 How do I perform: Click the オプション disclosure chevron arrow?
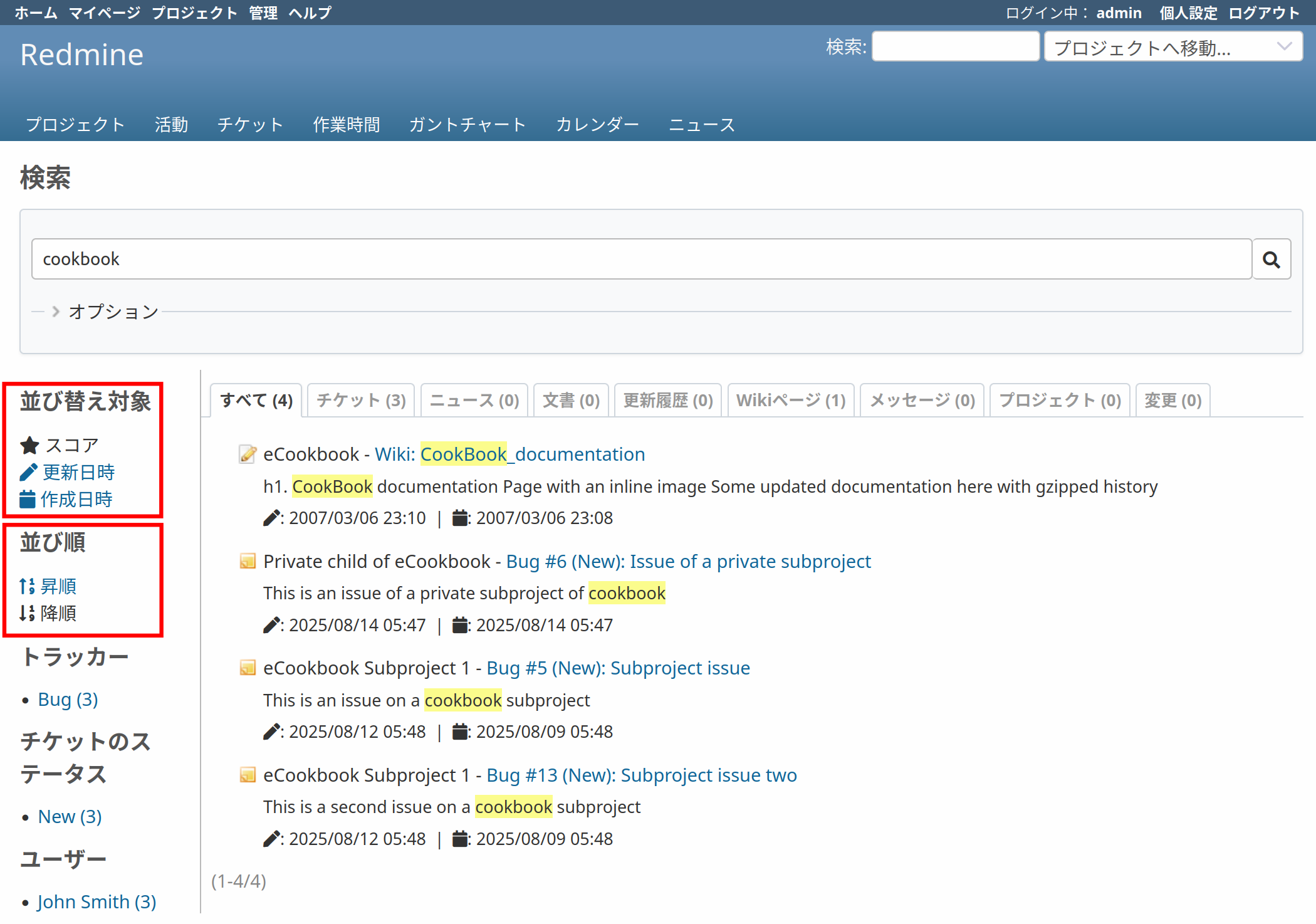56,312
